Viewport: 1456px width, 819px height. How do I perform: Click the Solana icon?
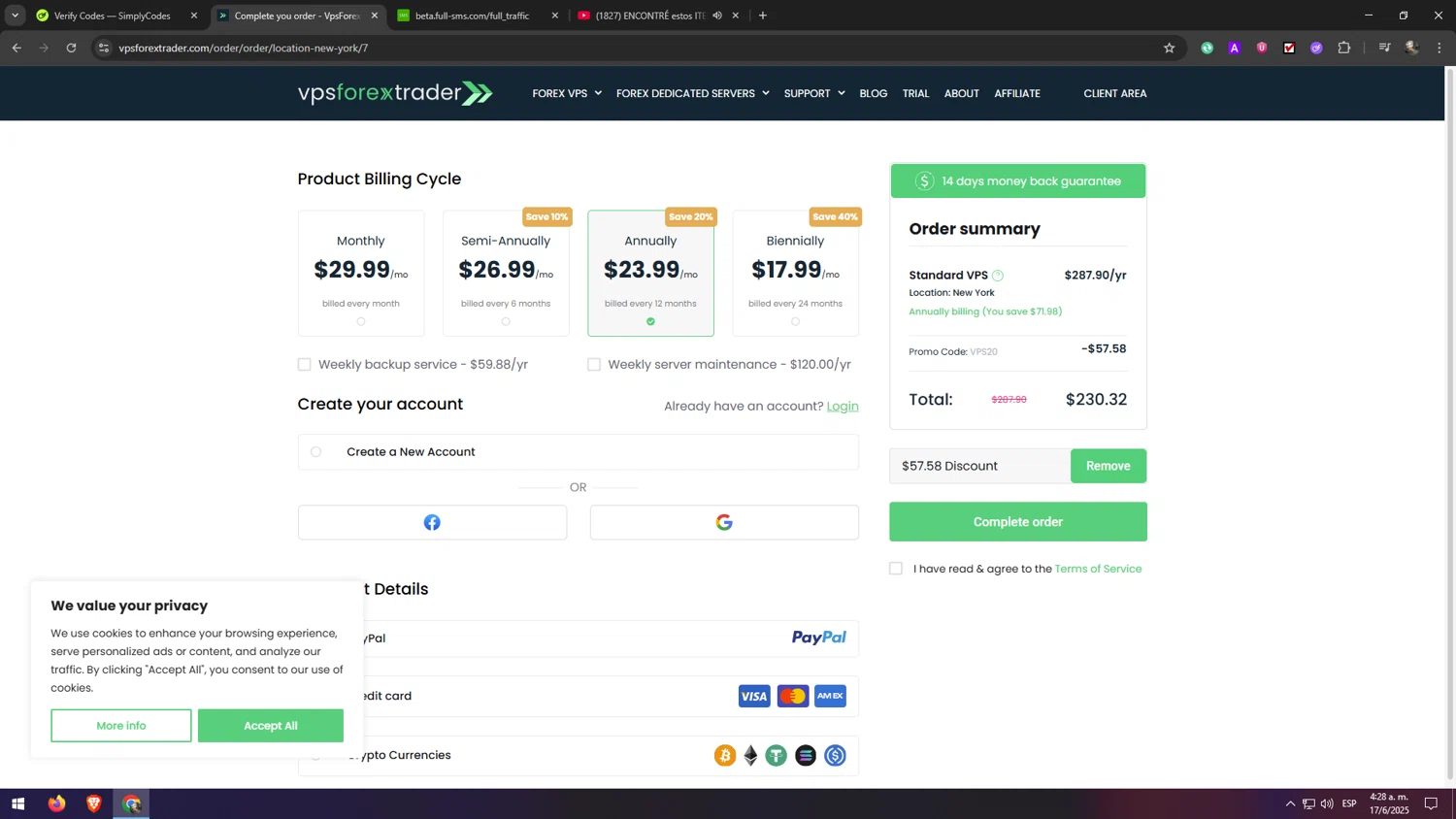click(806, 755)
